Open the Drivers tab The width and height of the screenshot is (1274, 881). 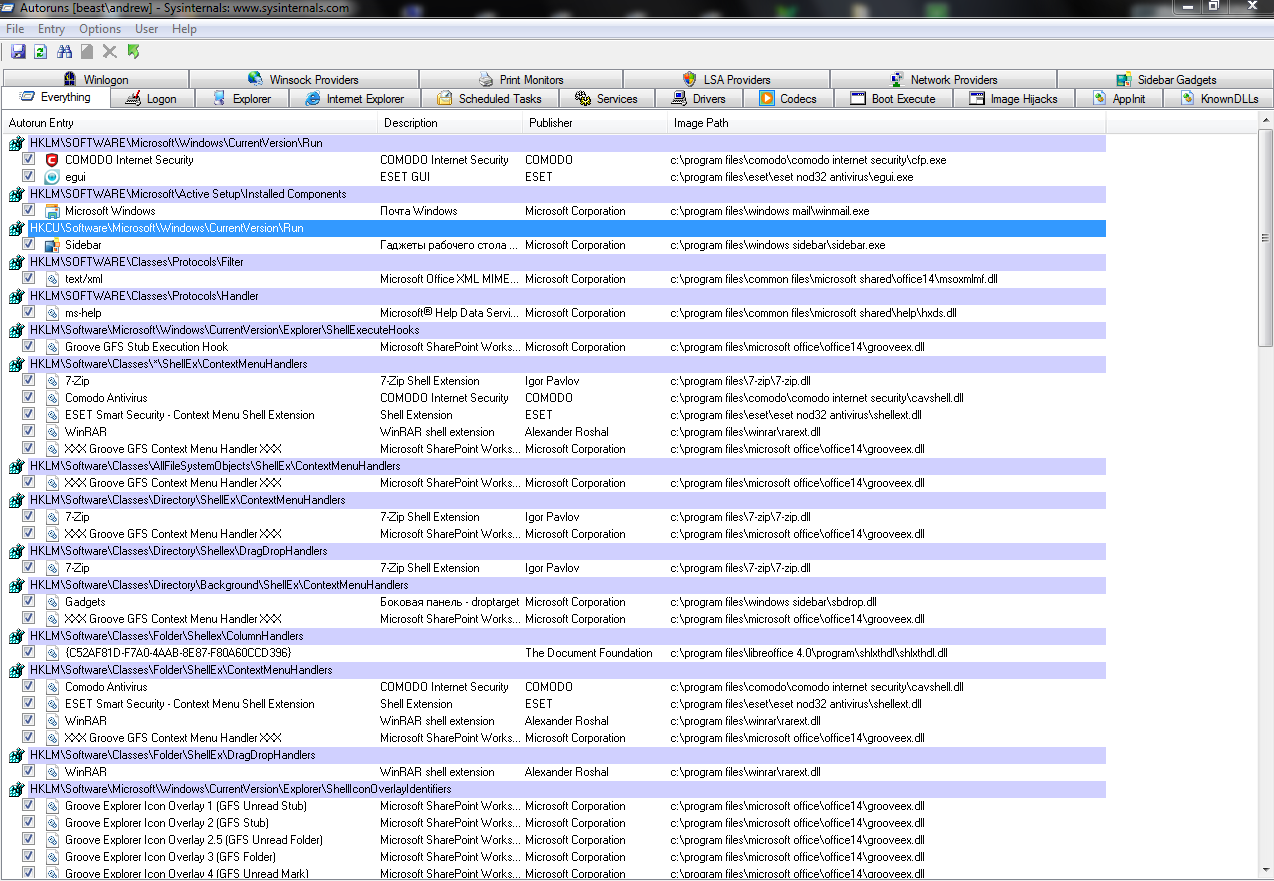pyautogui.click(x=699, y=98)
